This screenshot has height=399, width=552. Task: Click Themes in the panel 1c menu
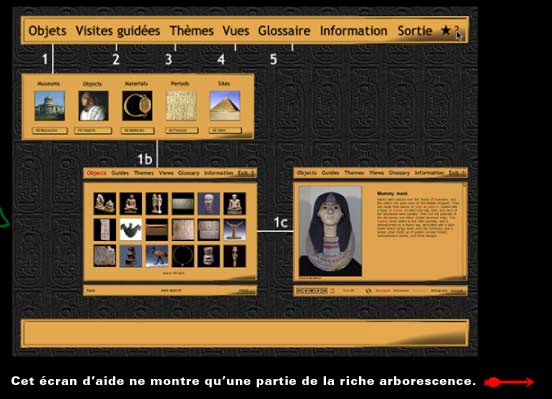coord(354,173)
